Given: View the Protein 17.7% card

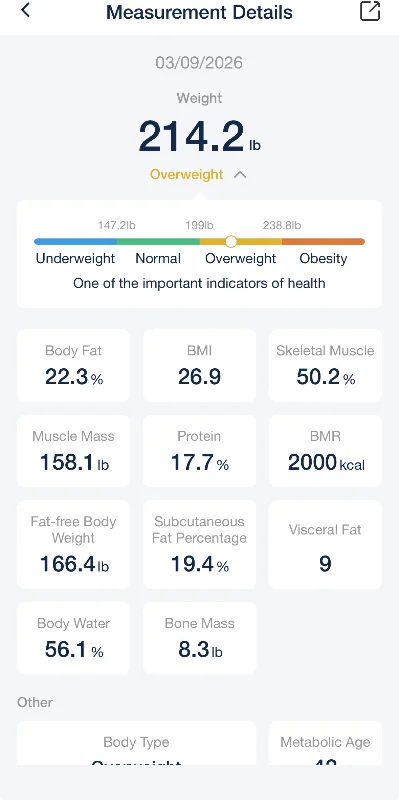Looking at the screenshot, I should pos(200,451).
